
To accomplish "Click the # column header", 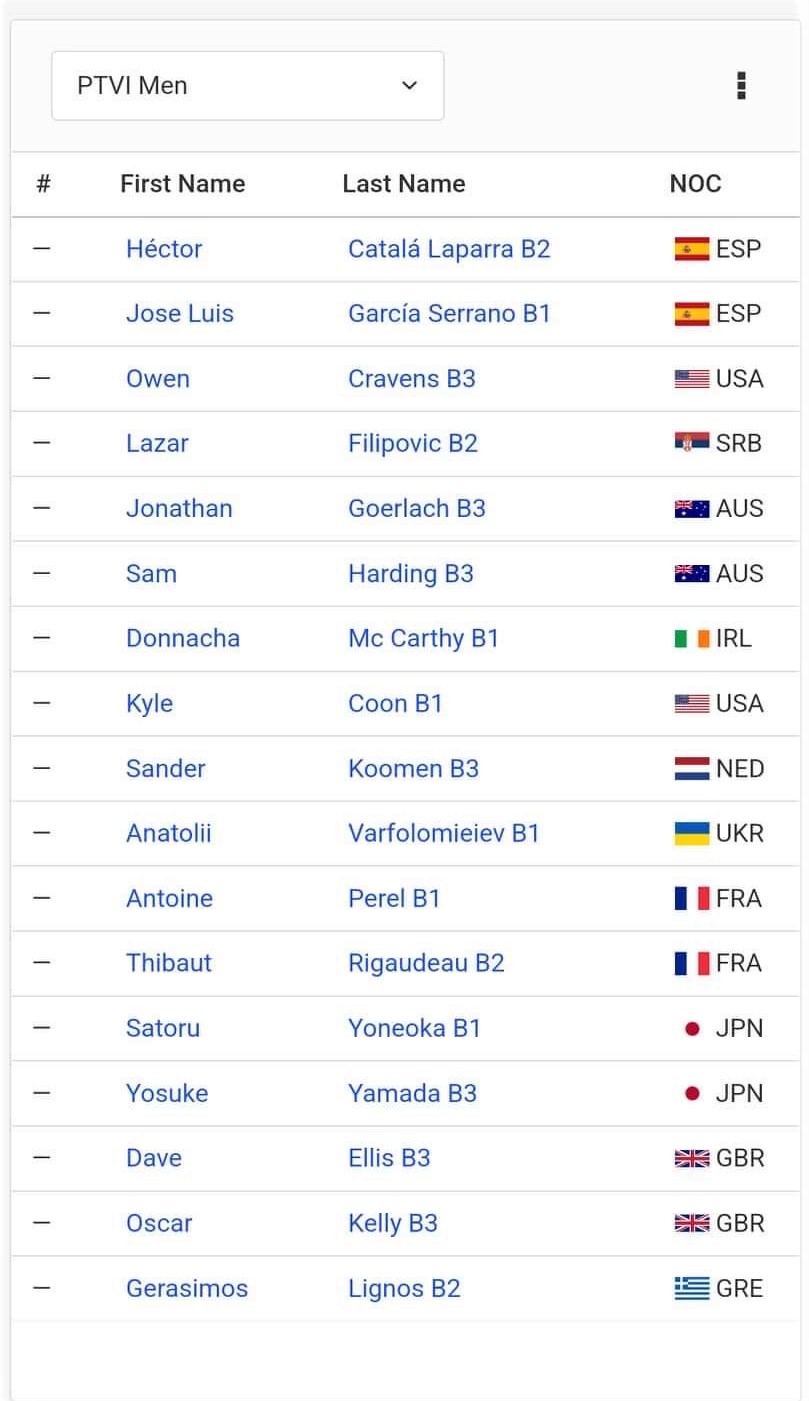I will pos(44,184).
